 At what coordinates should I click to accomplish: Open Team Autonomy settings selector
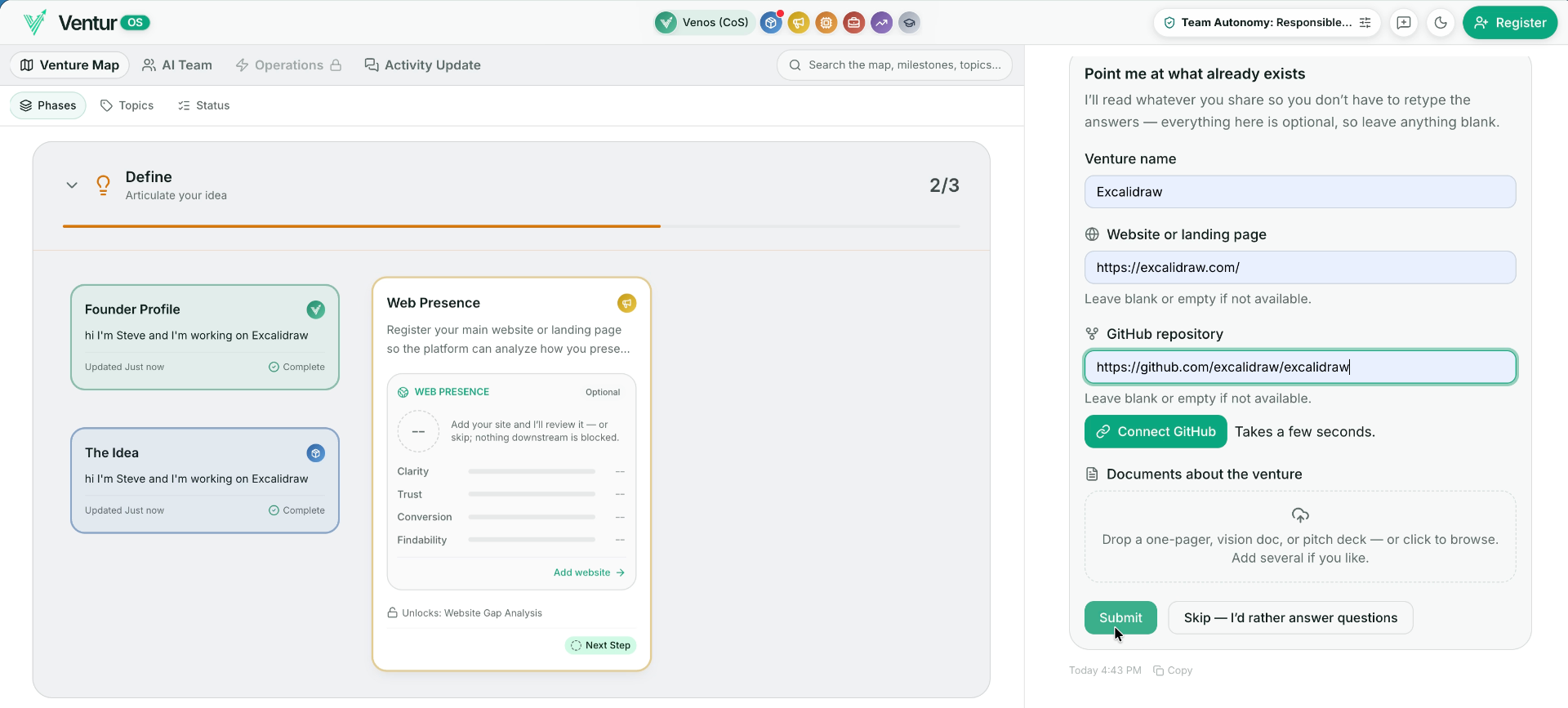pyautogui.click(x=1267, y=23)
